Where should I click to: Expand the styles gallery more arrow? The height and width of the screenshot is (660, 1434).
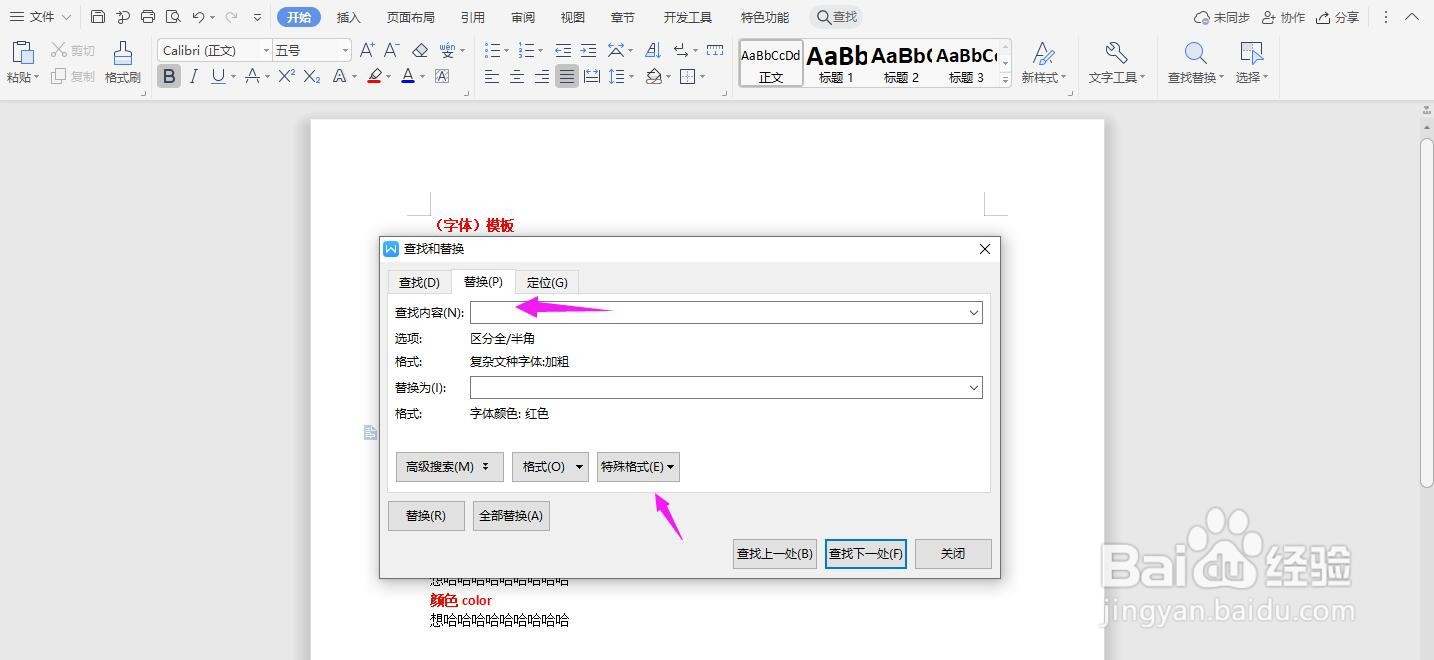[1005, 80]
